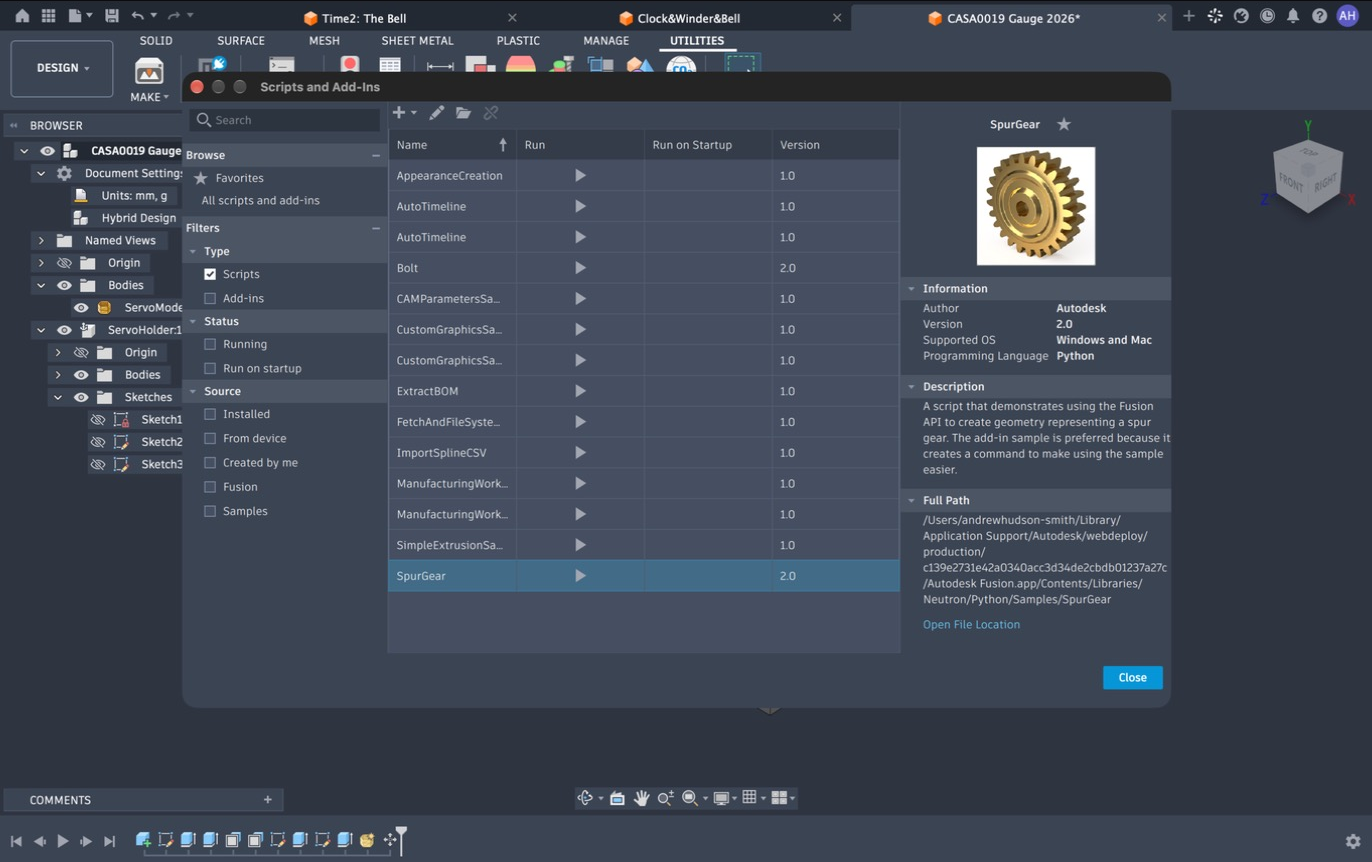Select the pan hand tool in navigation bar
The width and height of the screenshot is (1372, 862).
pos(641,798)
